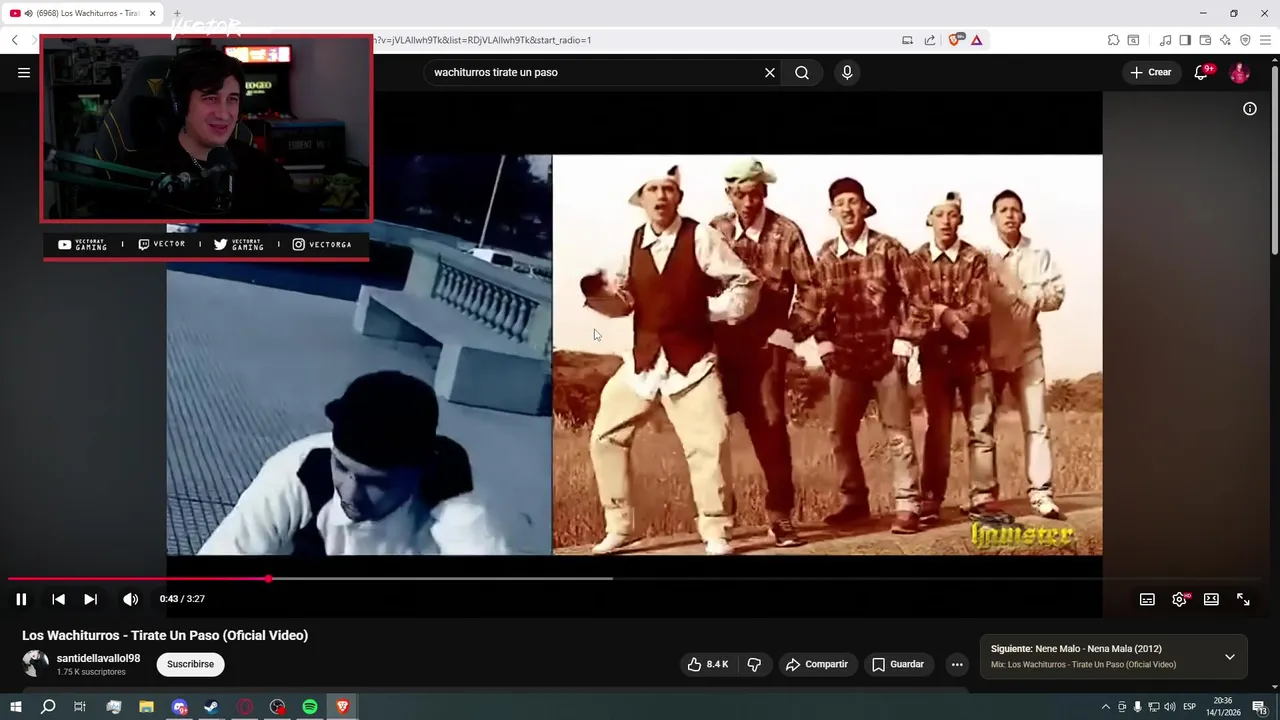Open the Windows Start menu
The image size is (1280, 720).
click(x=15, y=707)
